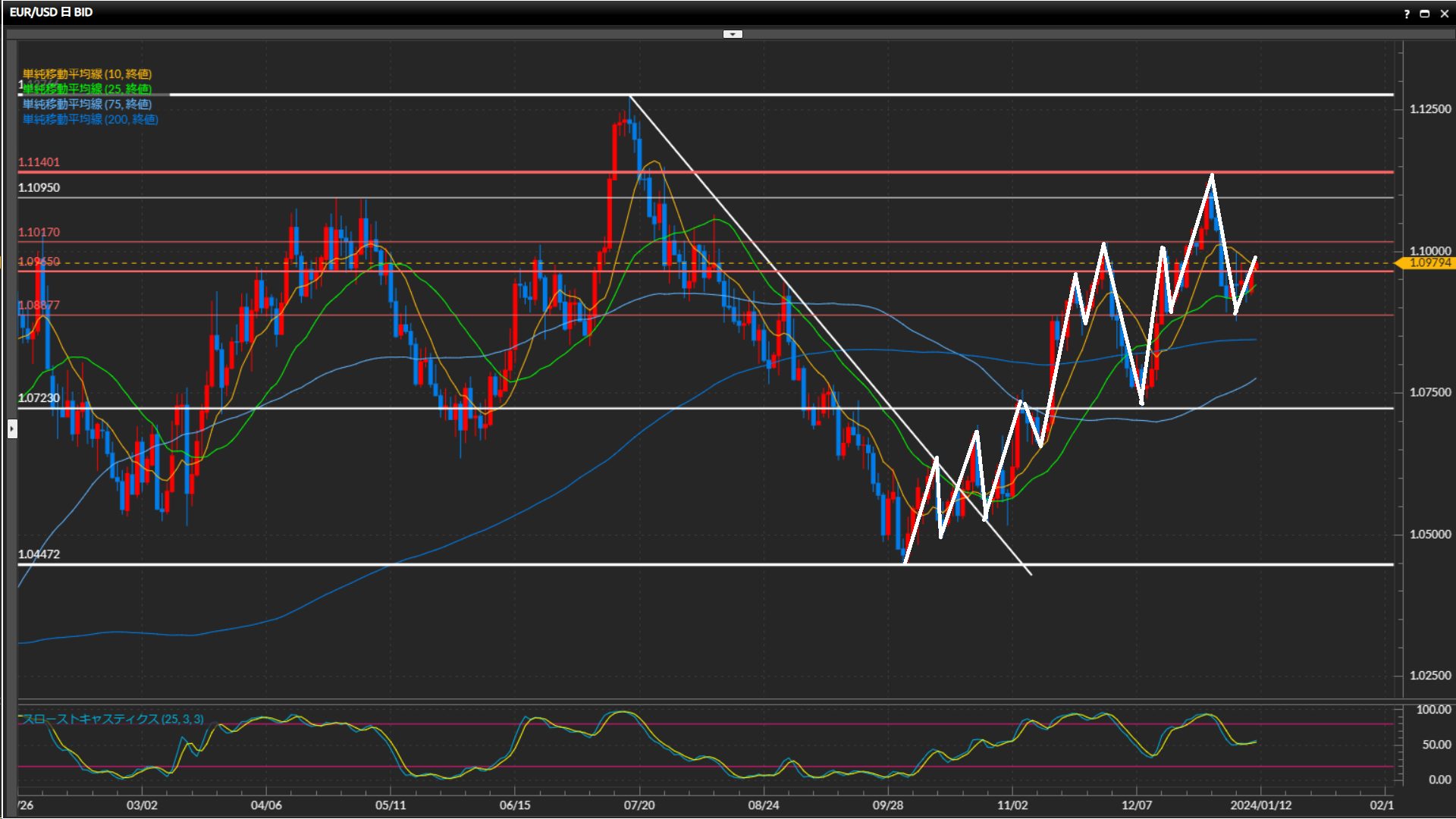Select the 25-period simple moving average label

click(x=87, y=89)
